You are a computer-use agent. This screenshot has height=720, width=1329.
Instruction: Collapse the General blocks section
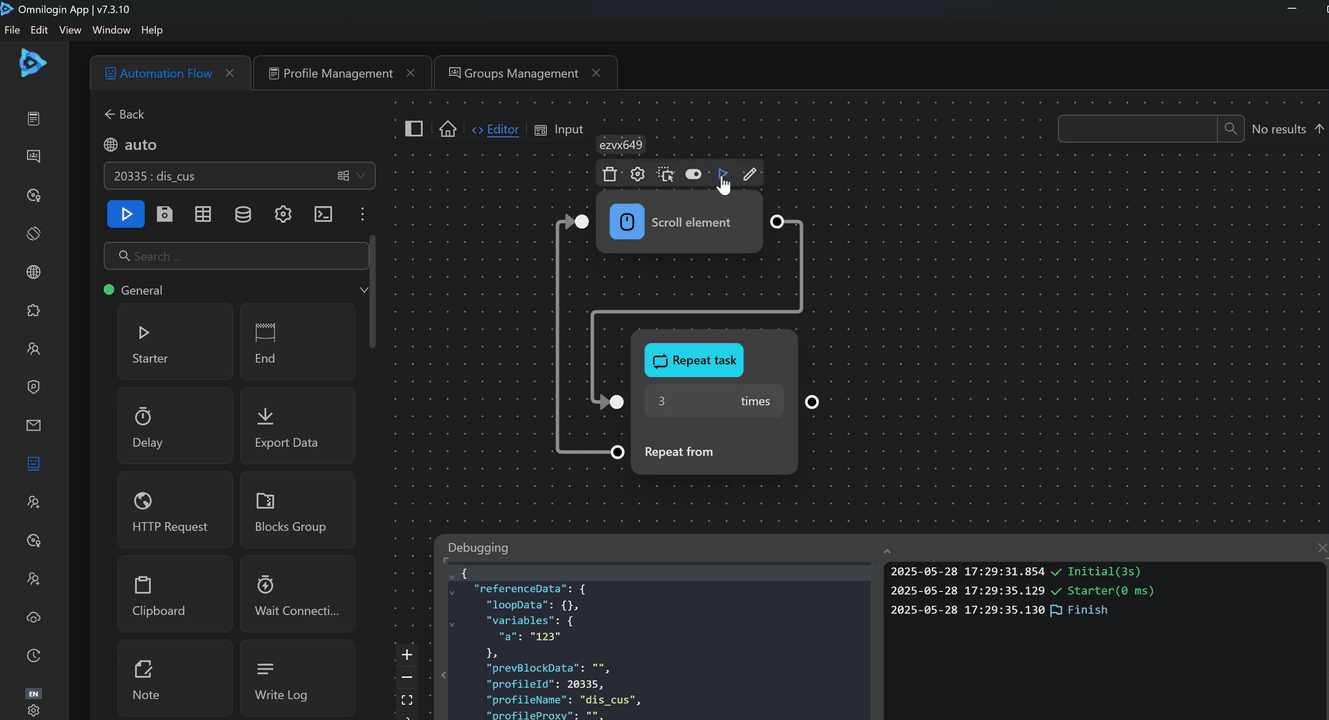(x=363, y=290)
